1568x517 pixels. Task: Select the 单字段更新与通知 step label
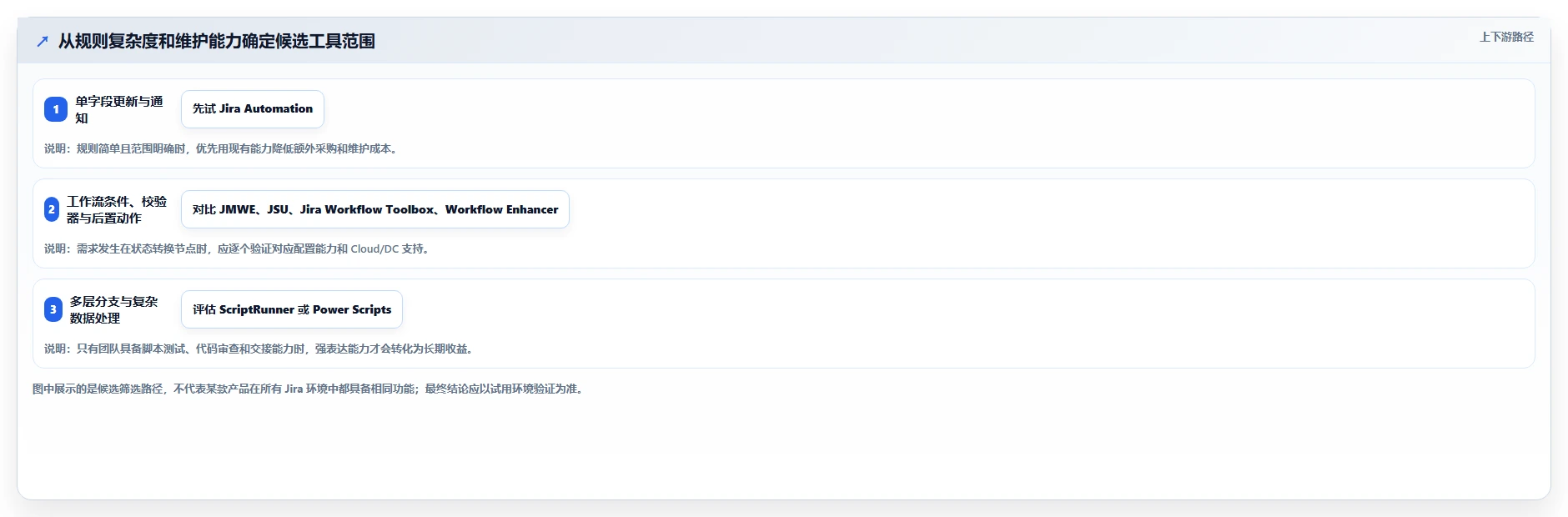pos(119,109)
